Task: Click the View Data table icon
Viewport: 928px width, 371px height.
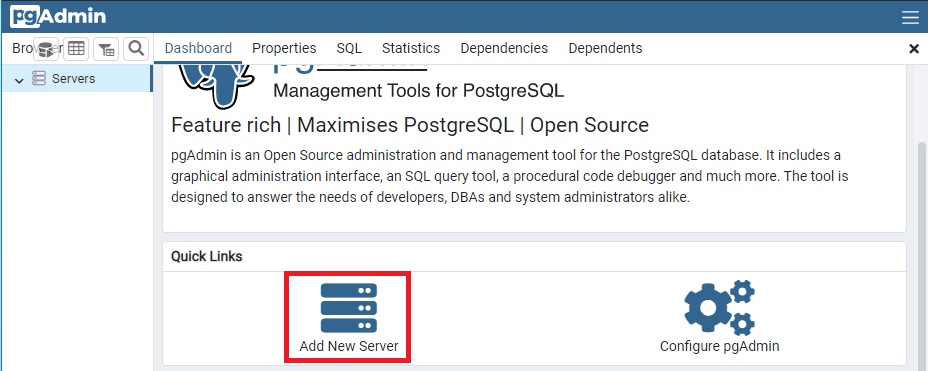Action: [76, 49]
